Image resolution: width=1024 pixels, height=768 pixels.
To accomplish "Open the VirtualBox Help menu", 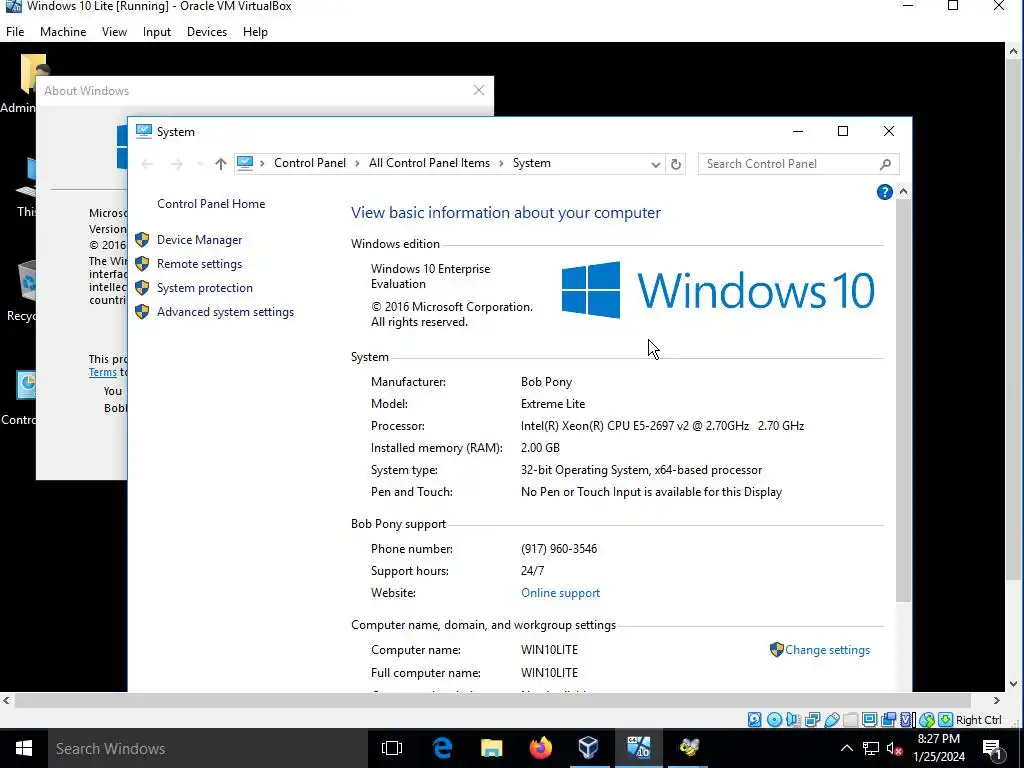I will pyautogui.click(x=255, y=32).
